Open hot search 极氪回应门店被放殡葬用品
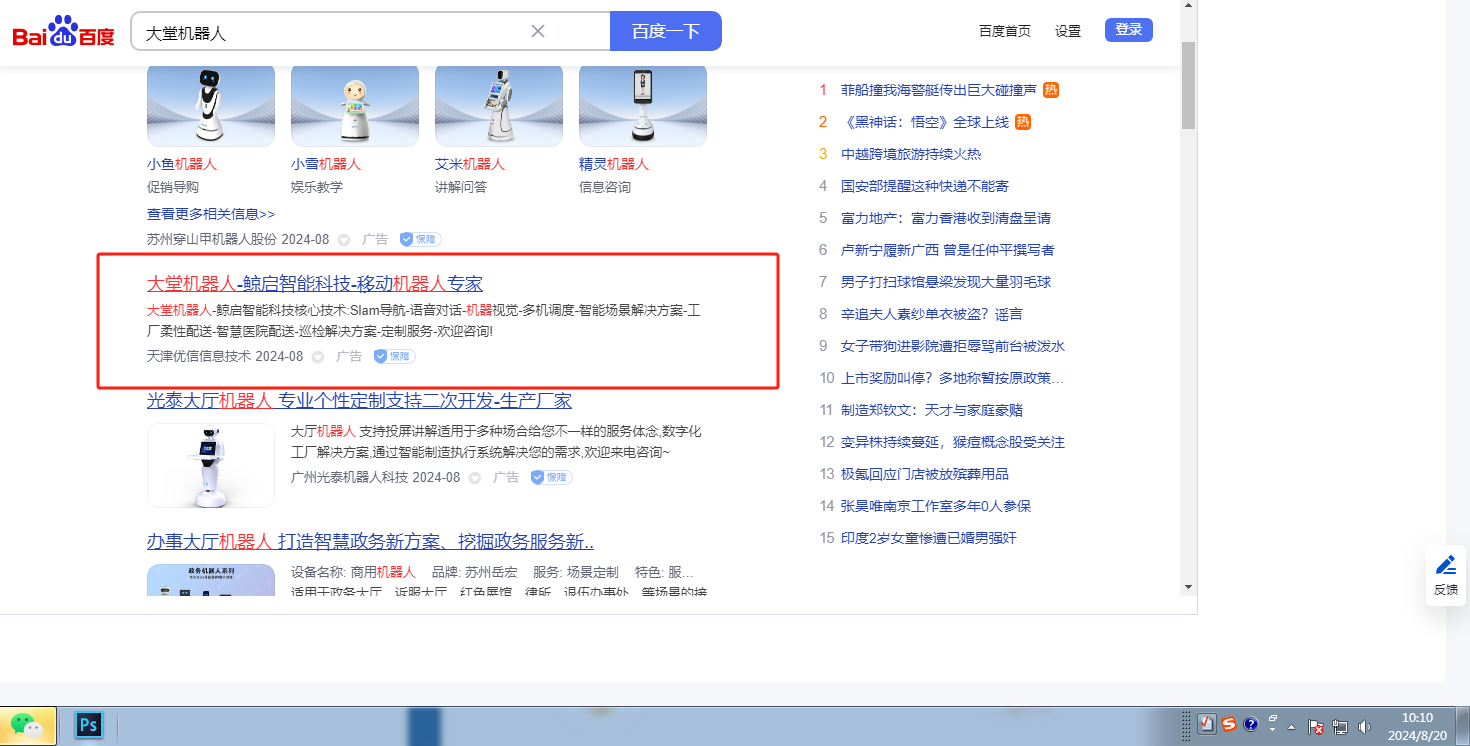The height and width of the screenshot is (746, 1470). 925,474
